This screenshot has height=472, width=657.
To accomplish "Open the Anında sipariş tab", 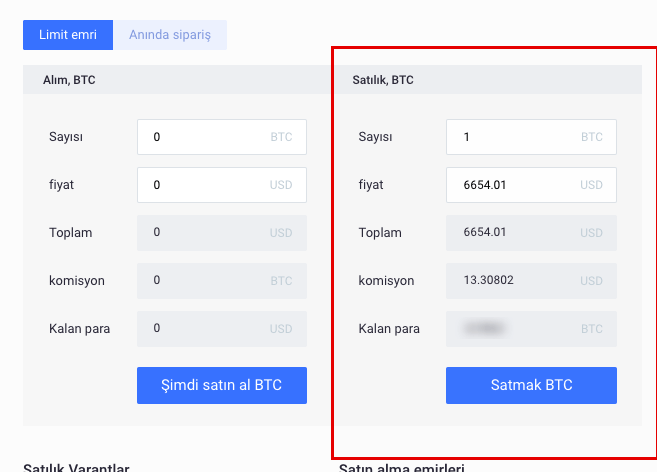I will coord(170,35).
